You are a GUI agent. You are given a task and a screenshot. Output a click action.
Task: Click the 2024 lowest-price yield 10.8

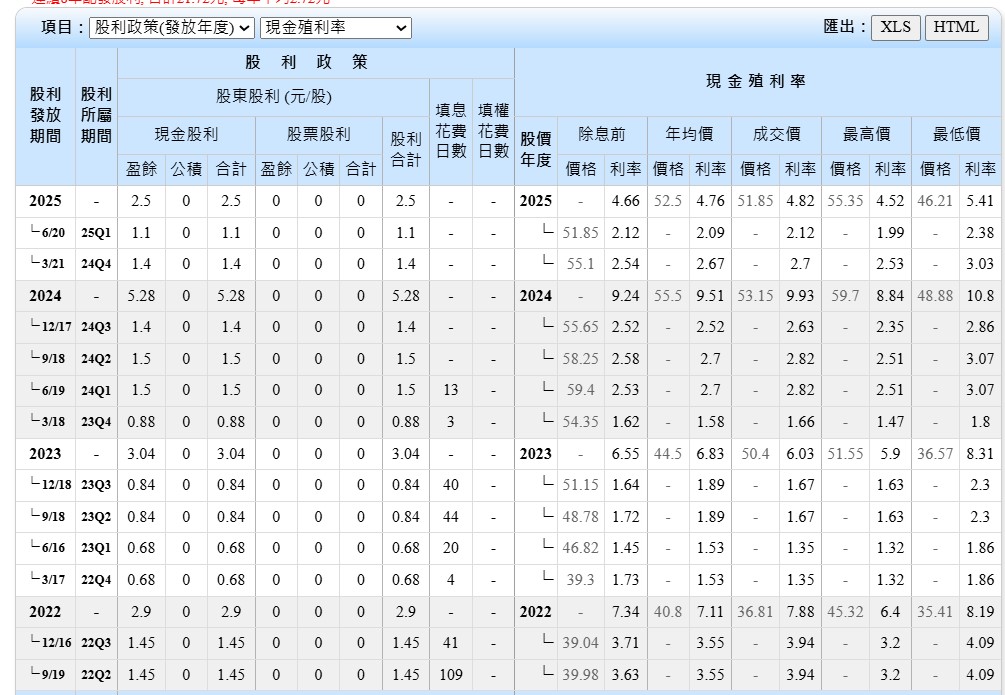click(980, 296)
